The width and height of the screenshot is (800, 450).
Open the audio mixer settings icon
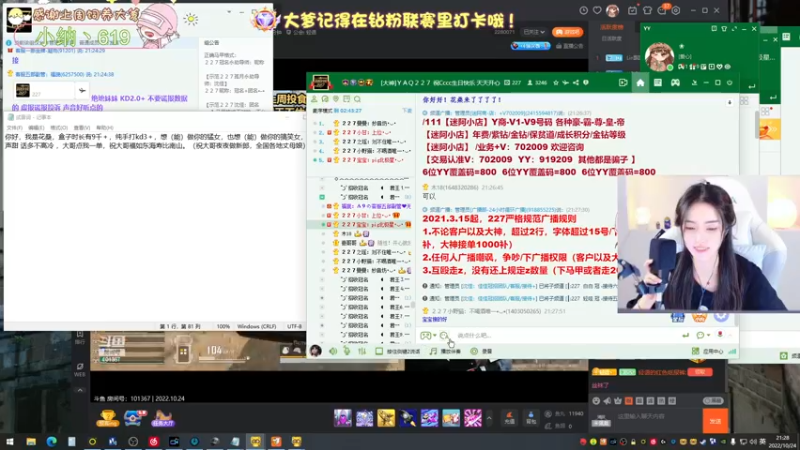point(362,351)
